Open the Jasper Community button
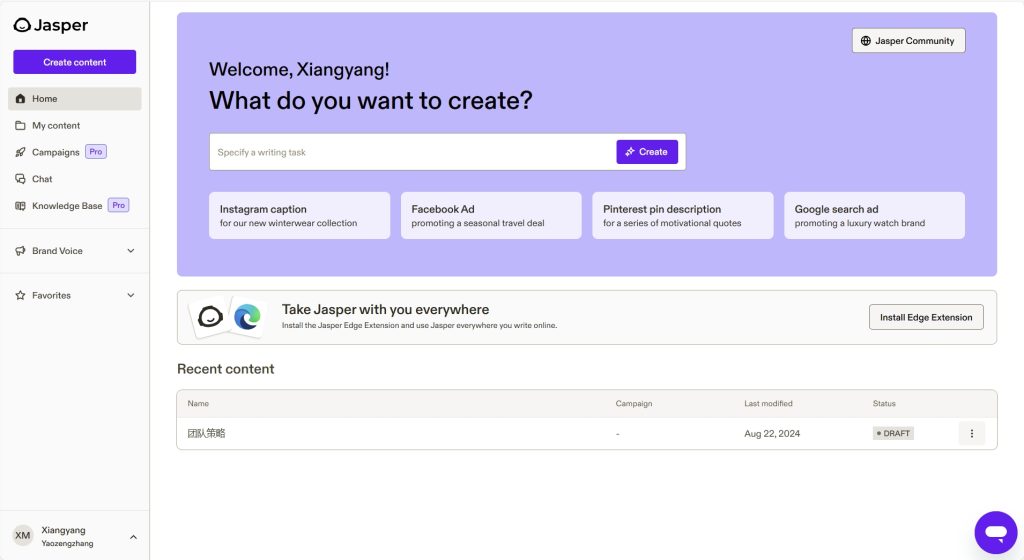The height and width of the screenshot is (560, 1024). click(x=908, y=40)
